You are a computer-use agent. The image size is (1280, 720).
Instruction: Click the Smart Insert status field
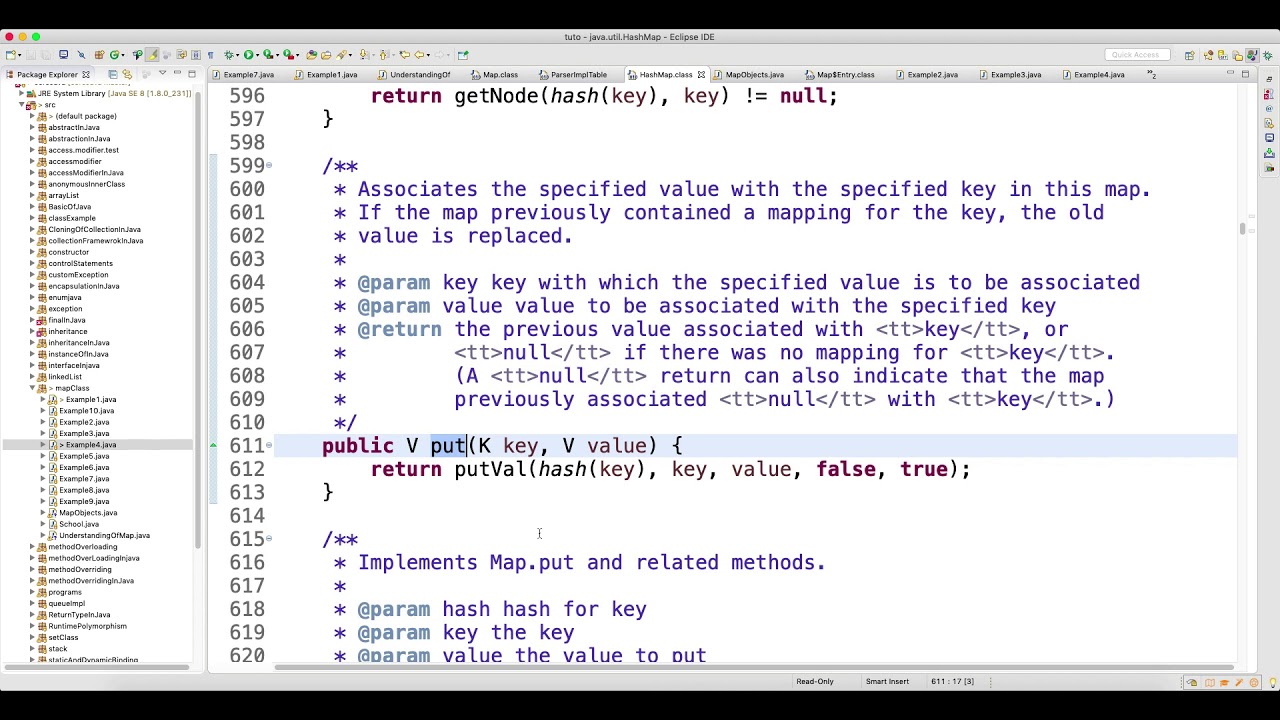pyautogui.click(x=887, y=682)
